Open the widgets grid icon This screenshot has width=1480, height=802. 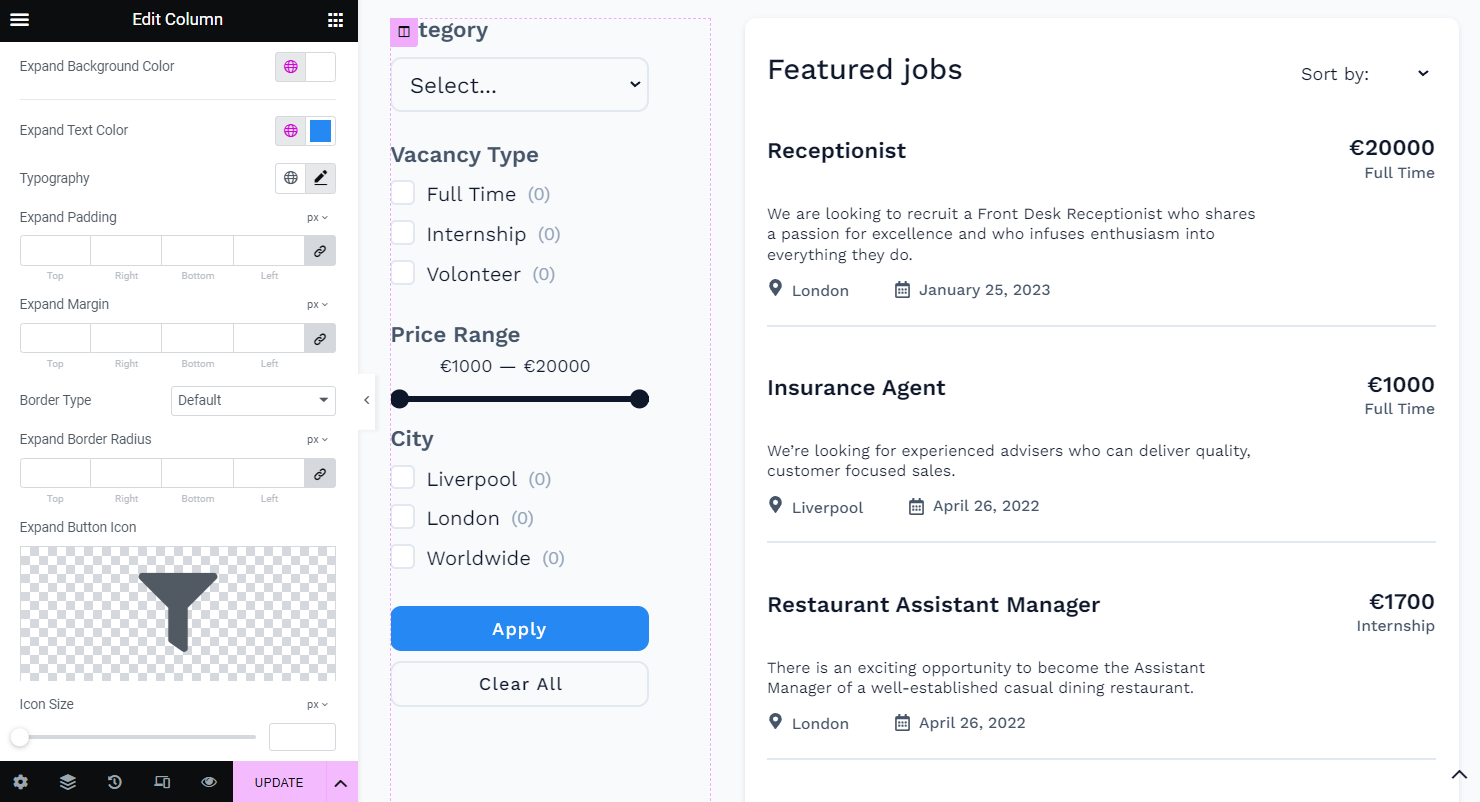click(336, 20)
